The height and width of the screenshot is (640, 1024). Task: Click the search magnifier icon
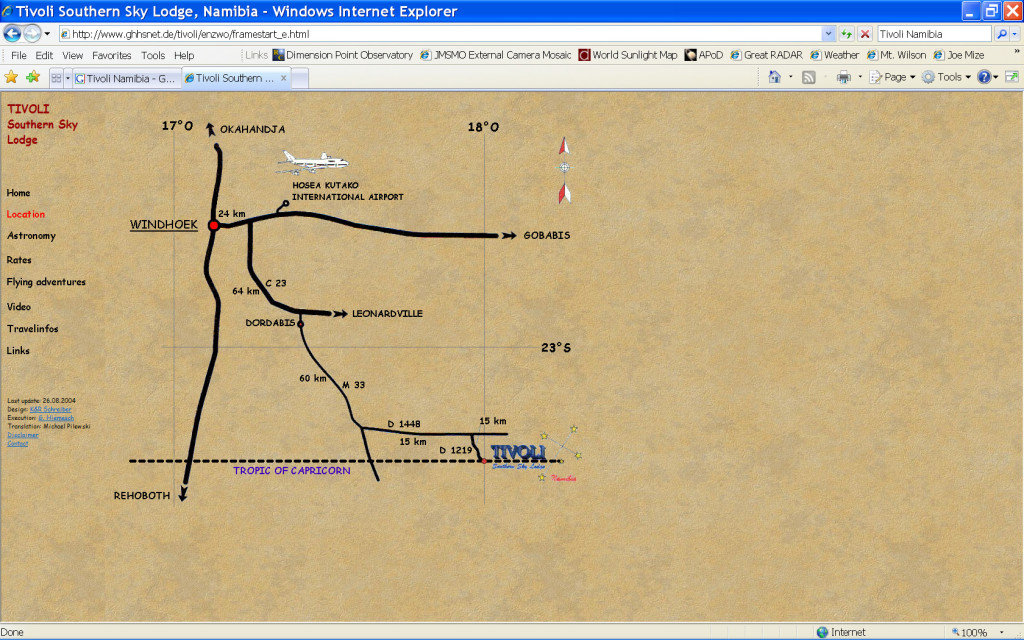click(x=1001, y=33)
